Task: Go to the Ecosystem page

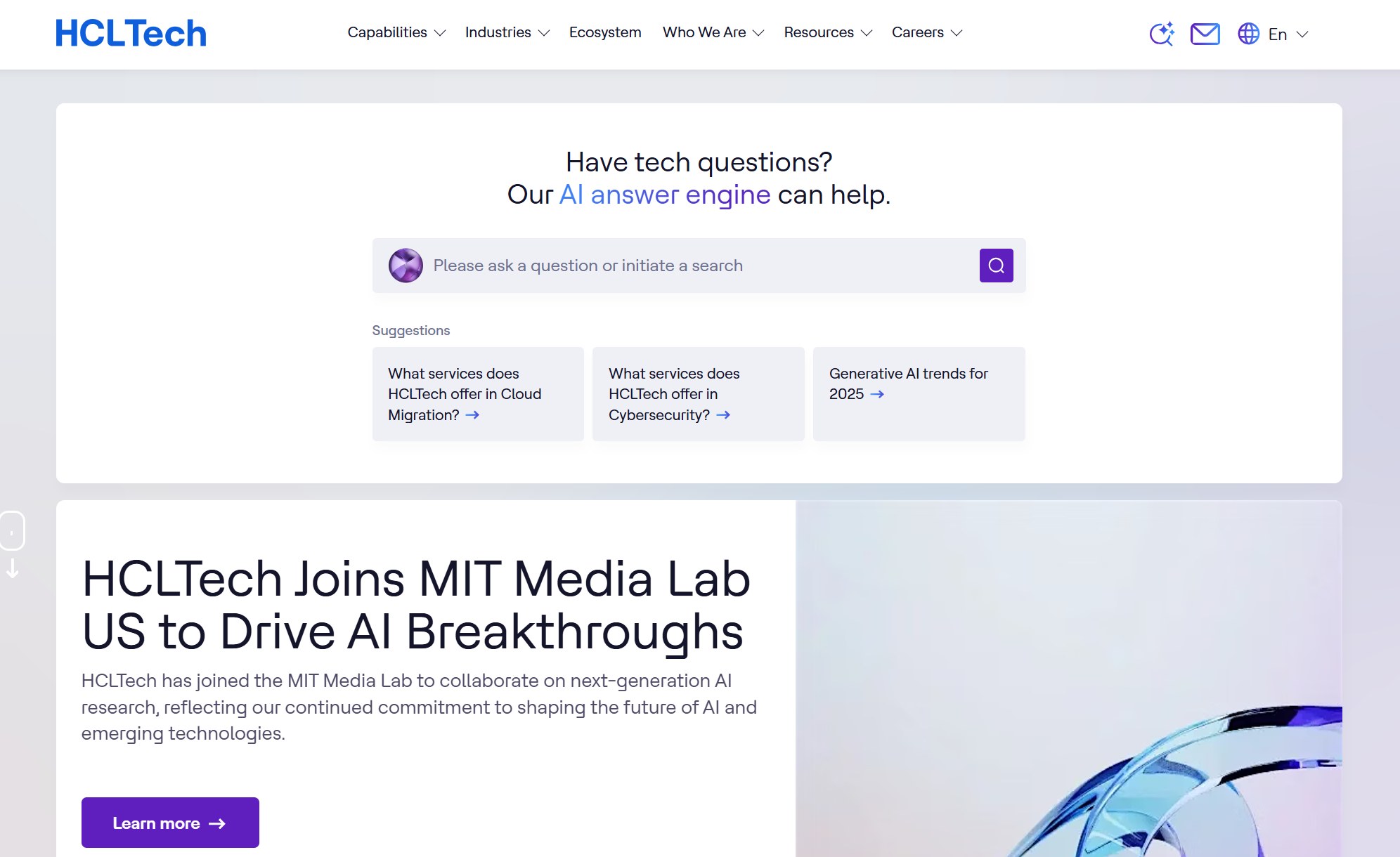Action: 605,32
